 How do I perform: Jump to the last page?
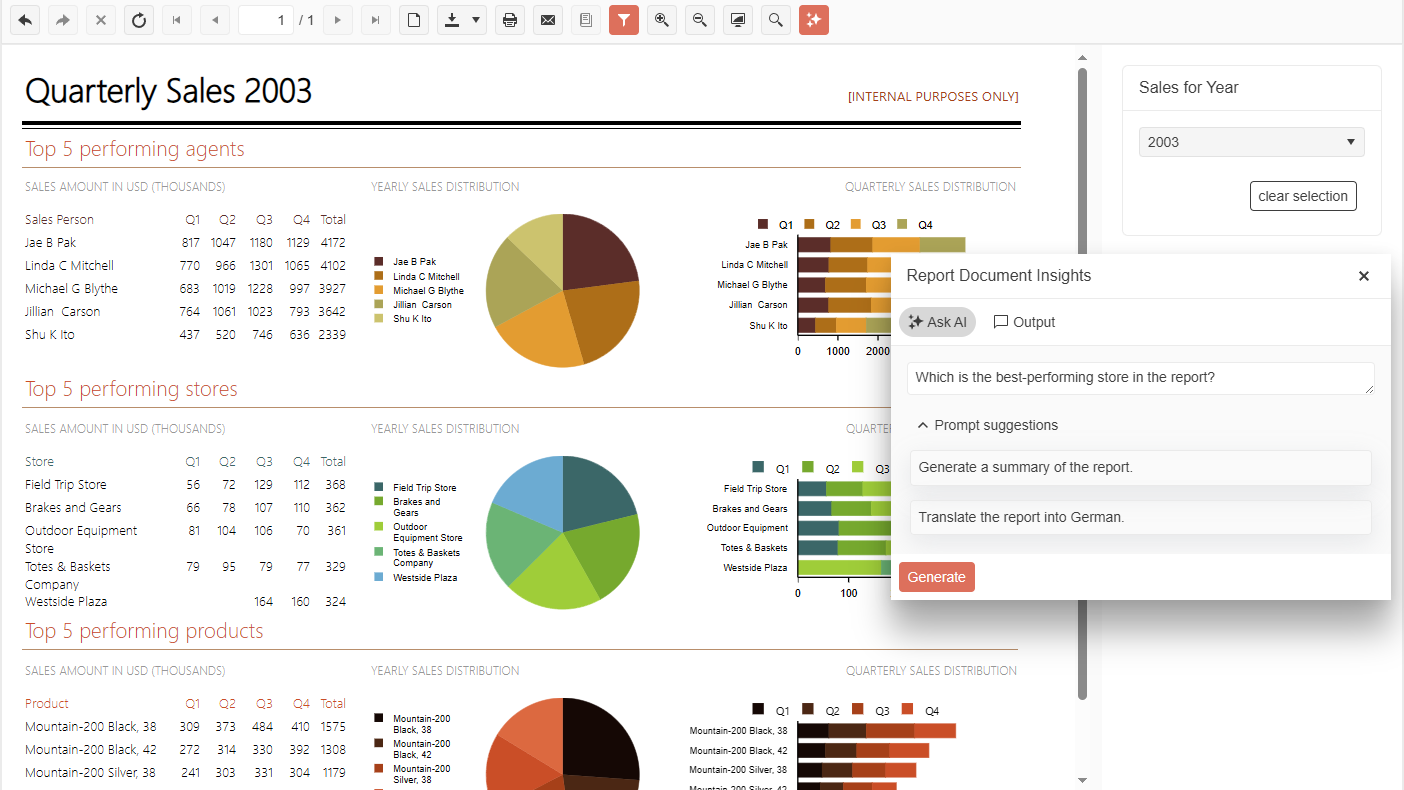pos(375,20)
